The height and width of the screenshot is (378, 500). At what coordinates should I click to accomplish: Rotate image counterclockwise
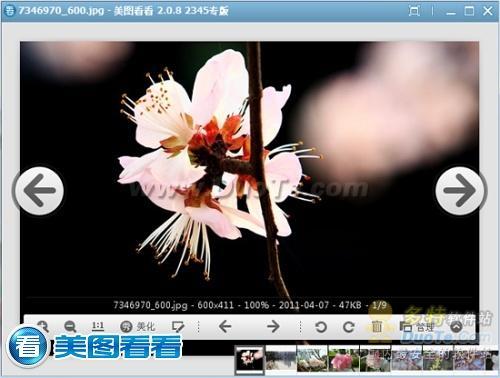pyautogui.click(x=321, y=327)
